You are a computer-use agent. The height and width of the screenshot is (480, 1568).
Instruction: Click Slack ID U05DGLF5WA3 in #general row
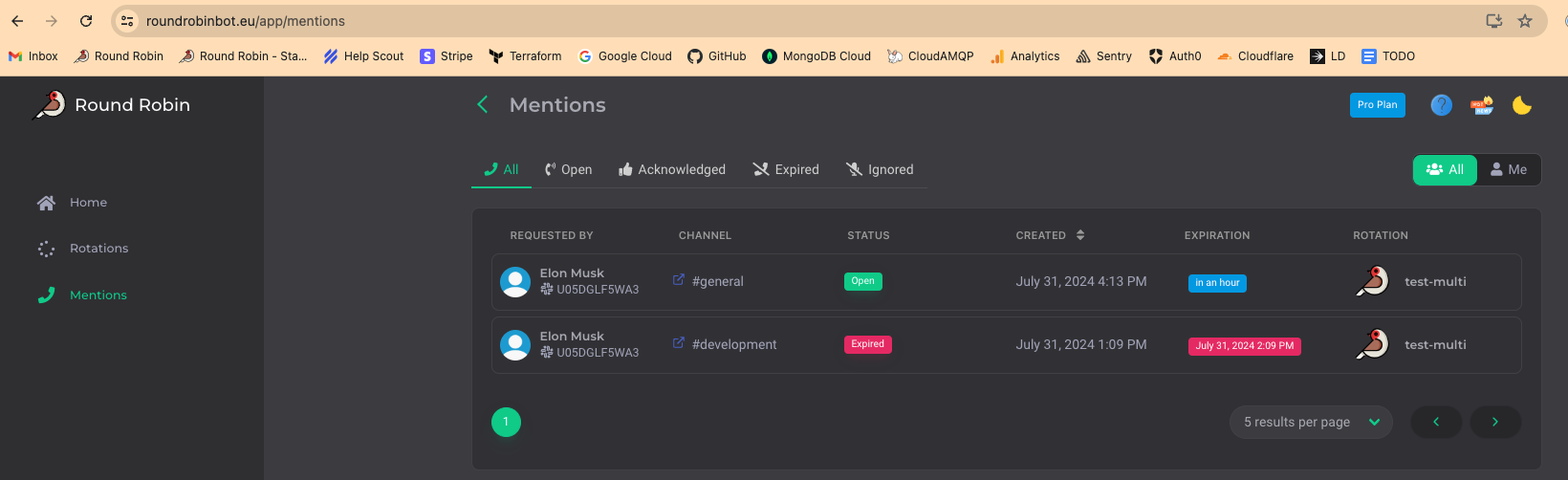tap(598, 290)
